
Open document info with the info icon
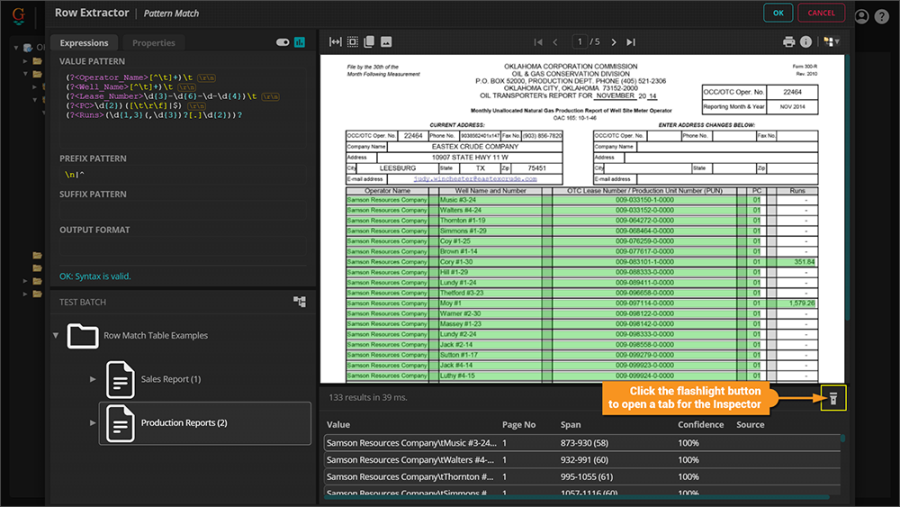pyautogui.click(x=807, y=42)
